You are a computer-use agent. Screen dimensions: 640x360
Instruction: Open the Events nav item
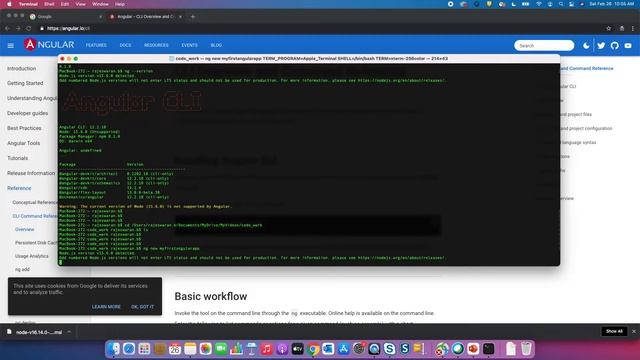pos(189,45)
